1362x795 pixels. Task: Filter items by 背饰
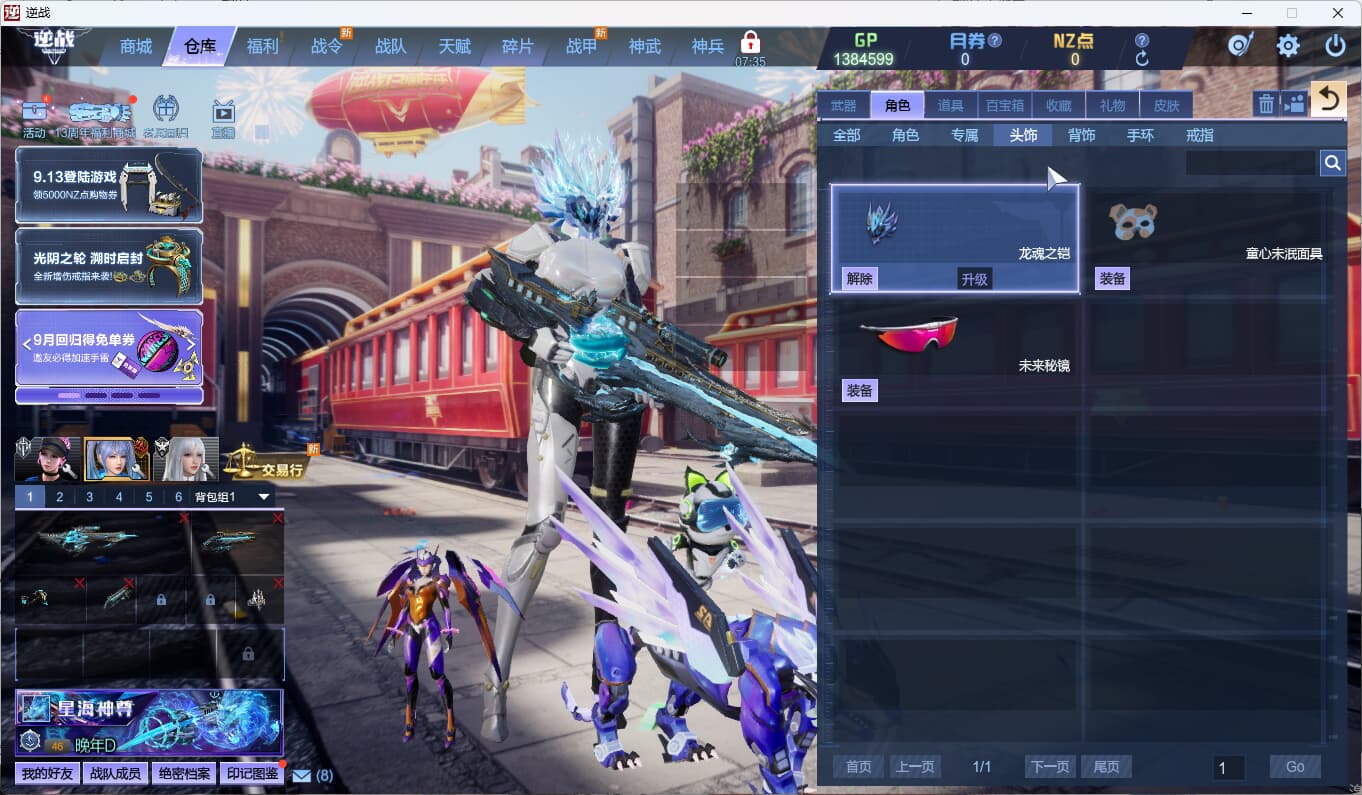click(1082, 135)
